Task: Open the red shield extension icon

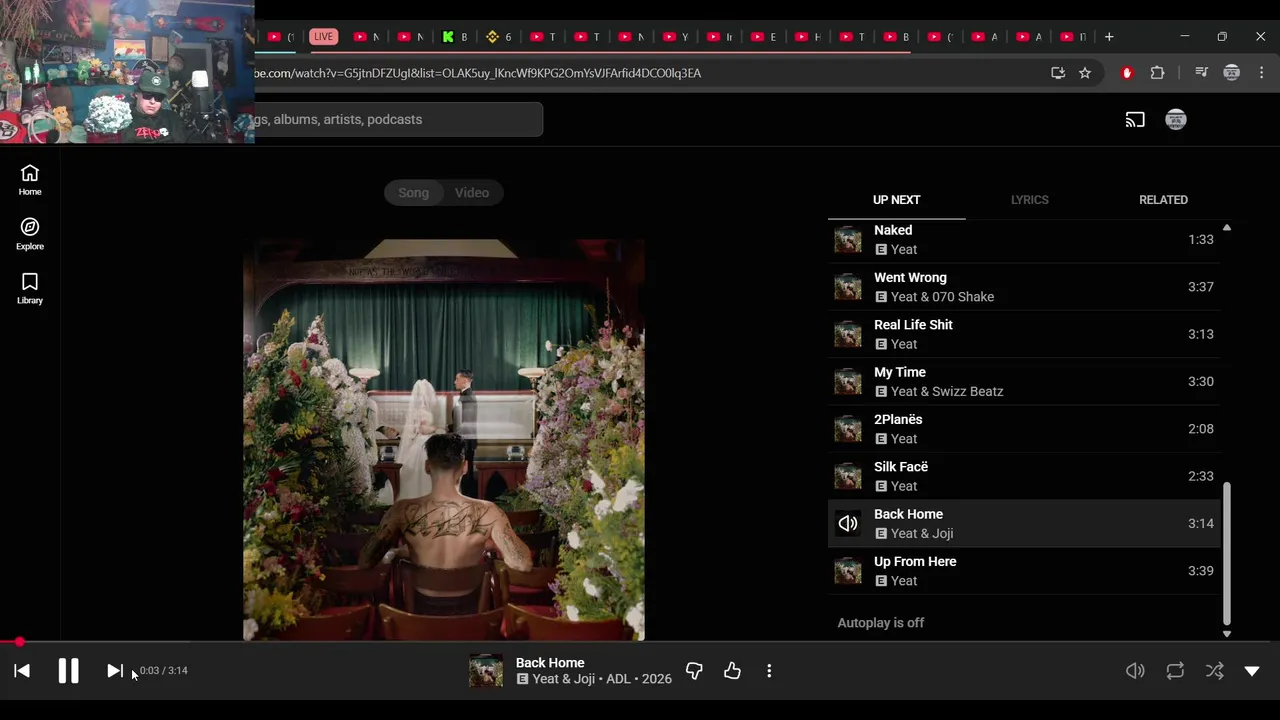Action: [1127, 73]
